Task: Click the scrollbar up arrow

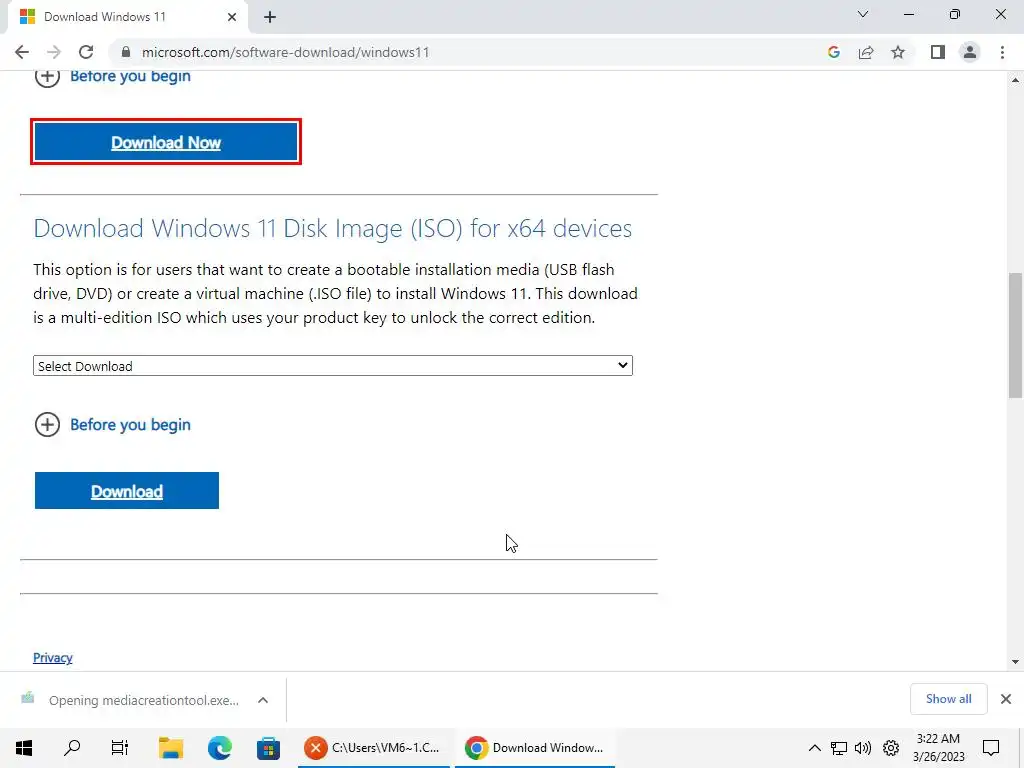Action: tap(1015, 80)
